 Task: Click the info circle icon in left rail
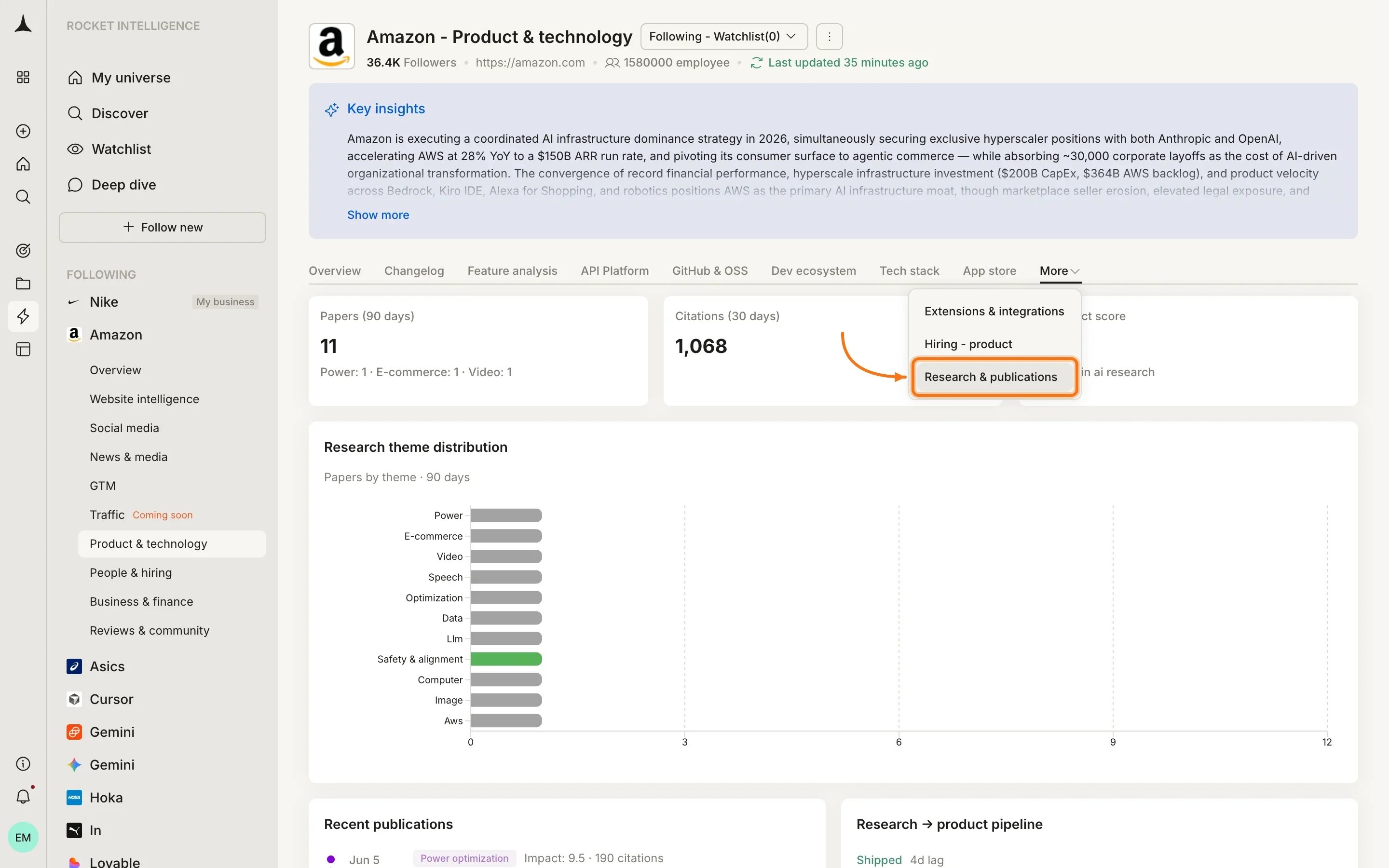point(23,763)
